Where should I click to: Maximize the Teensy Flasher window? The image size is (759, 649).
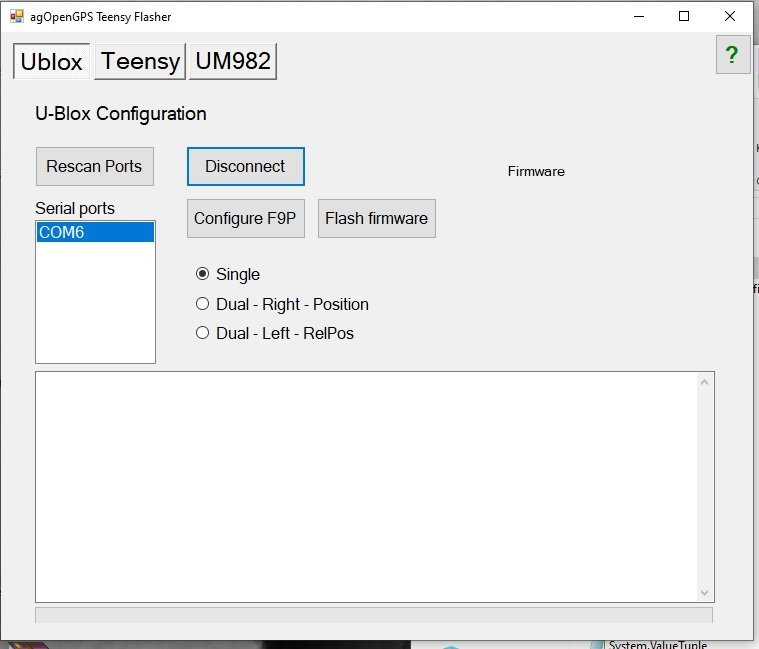[684, 16]
